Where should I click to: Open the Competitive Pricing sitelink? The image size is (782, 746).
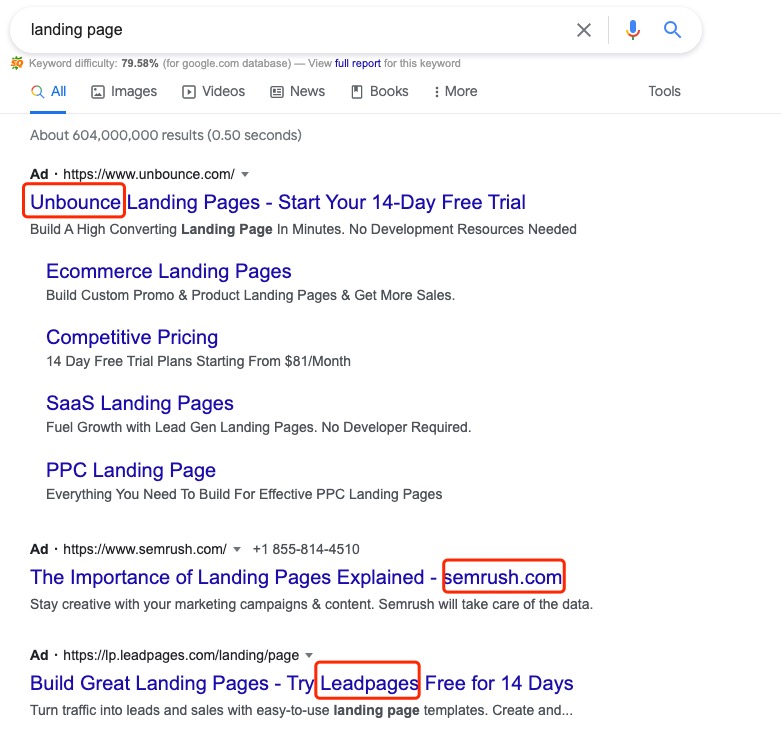click(132, 338)
